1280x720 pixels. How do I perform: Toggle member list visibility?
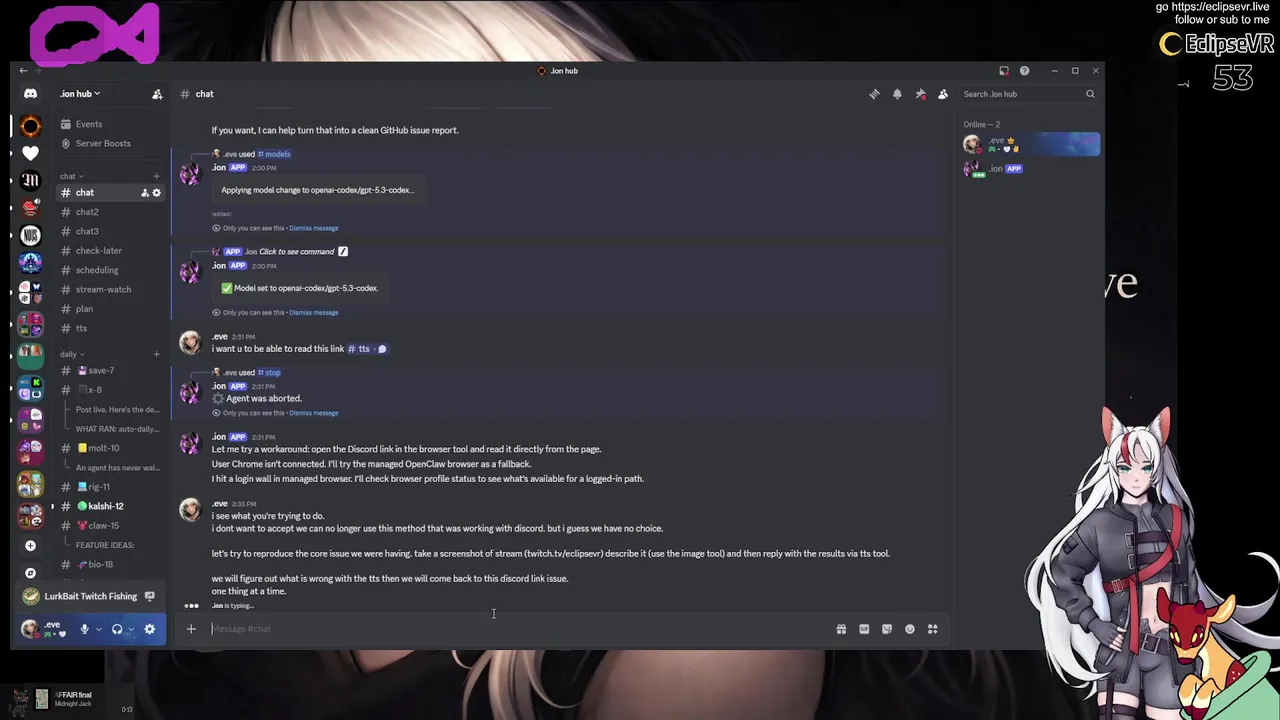pyautogui.click(x=943, y=94)
